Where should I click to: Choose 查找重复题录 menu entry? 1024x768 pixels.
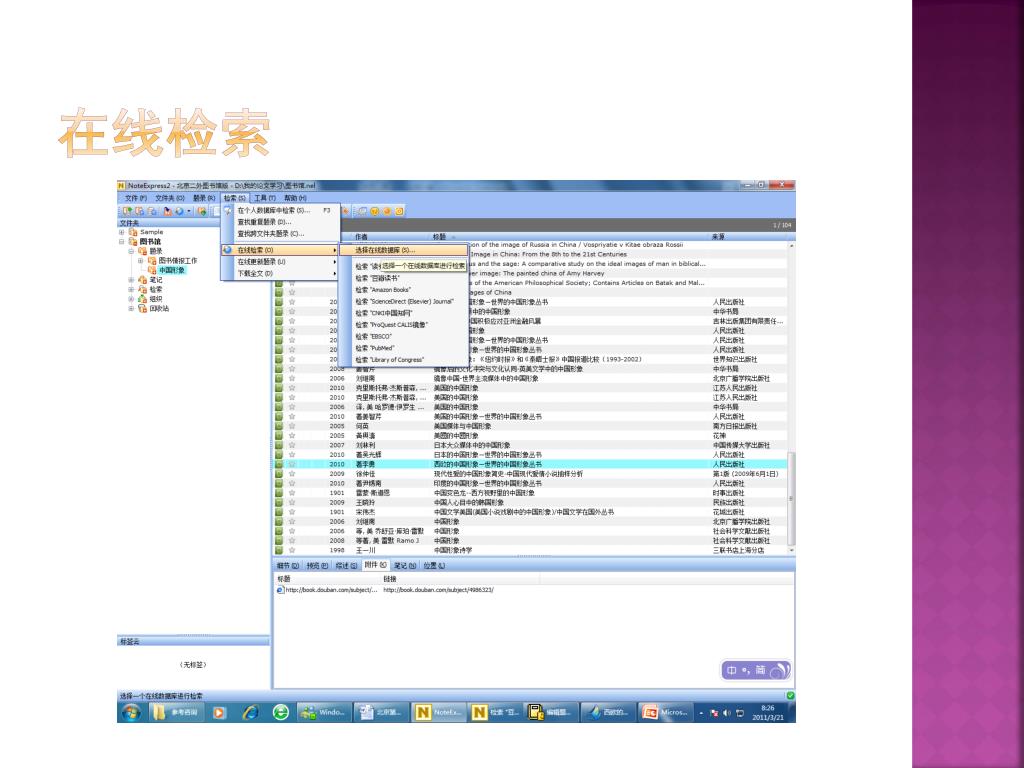(280, 222)
